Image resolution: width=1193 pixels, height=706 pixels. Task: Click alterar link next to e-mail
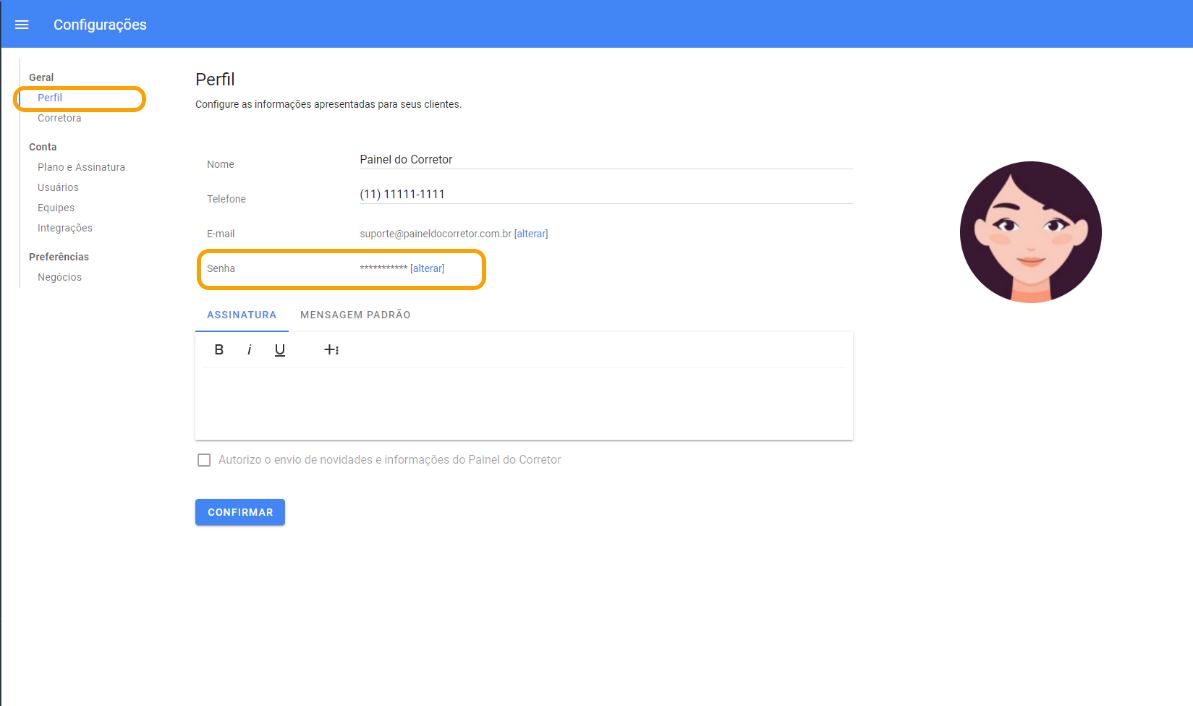tap(531, 234)
